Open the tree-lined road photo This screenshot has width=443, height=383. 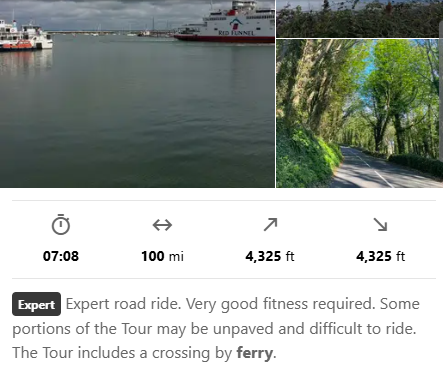pos(359,113)
